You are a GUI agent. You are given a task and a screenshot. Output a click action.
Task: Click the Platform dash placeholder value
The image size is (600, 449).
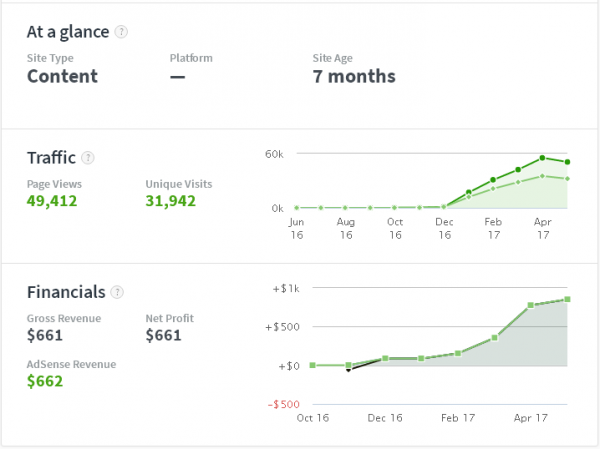click(x=178, y=76)
